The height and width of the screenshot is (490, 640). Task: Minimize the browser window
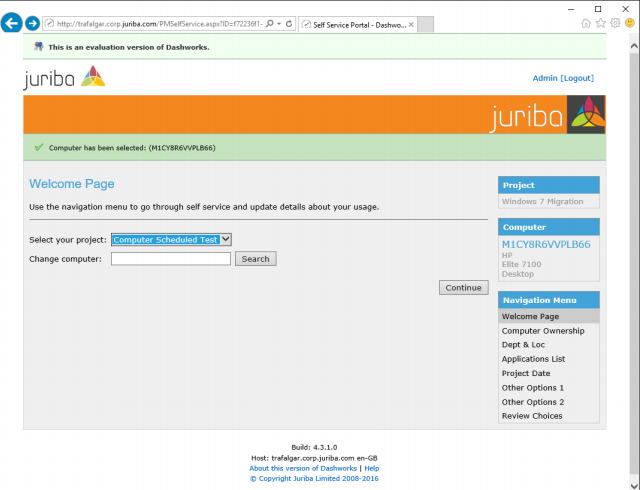coord(571,9)
